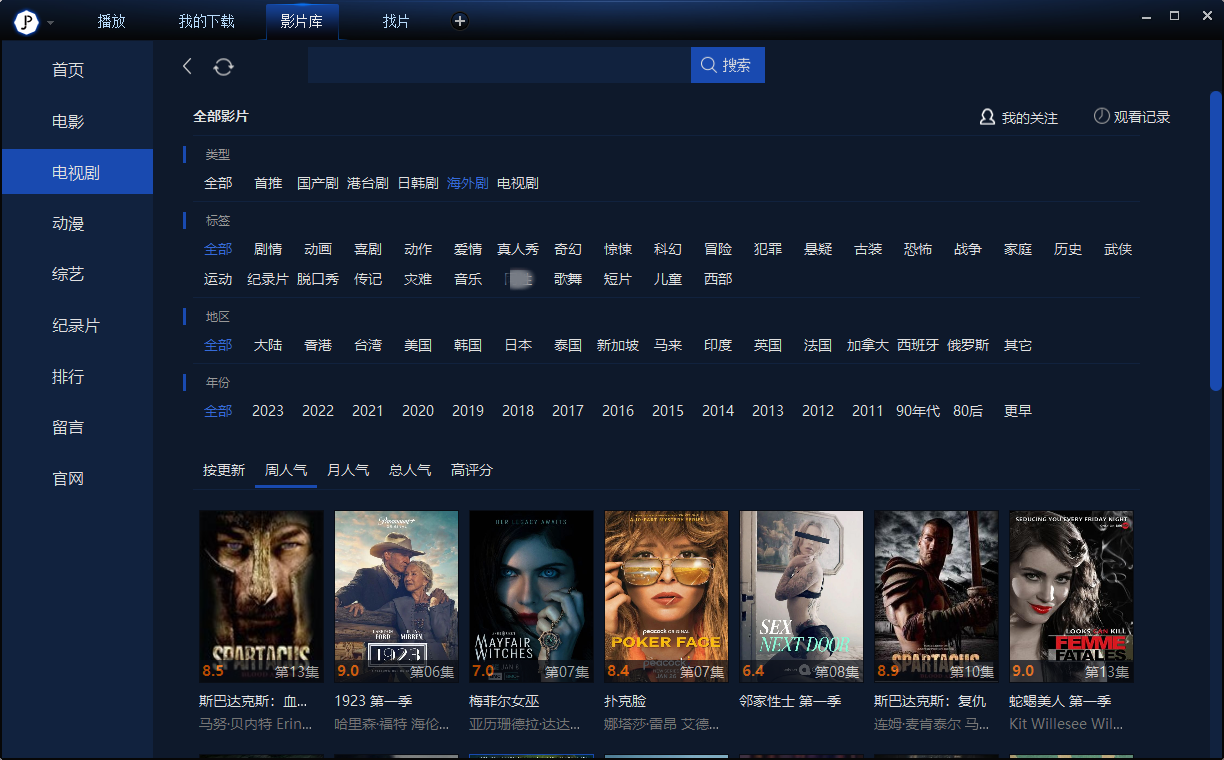Viewport: 1224px width, 760px height.
Task: Click the search input field
Action: point(498,65)
